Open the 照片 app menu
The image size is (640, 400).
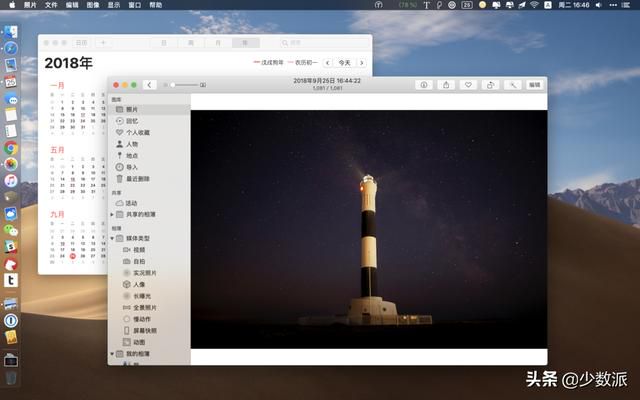30,5
